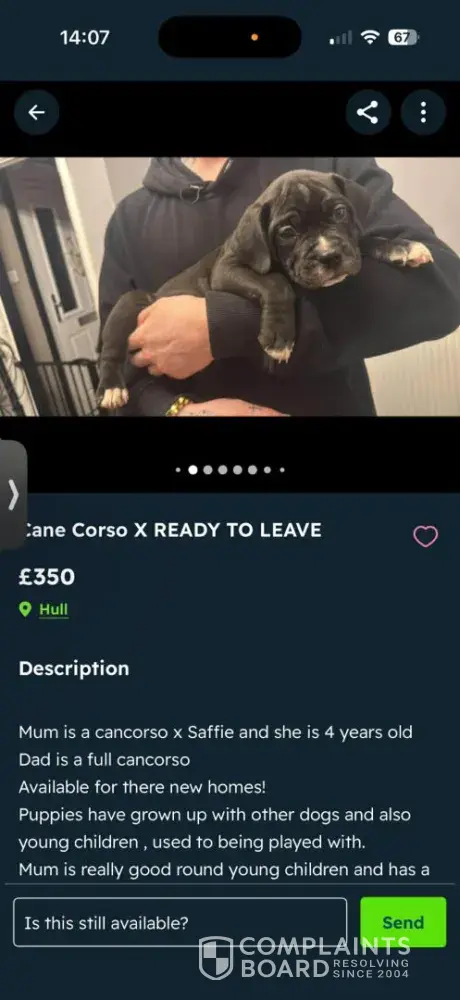Select the first photo carousel dot

[x=178, y=470]
